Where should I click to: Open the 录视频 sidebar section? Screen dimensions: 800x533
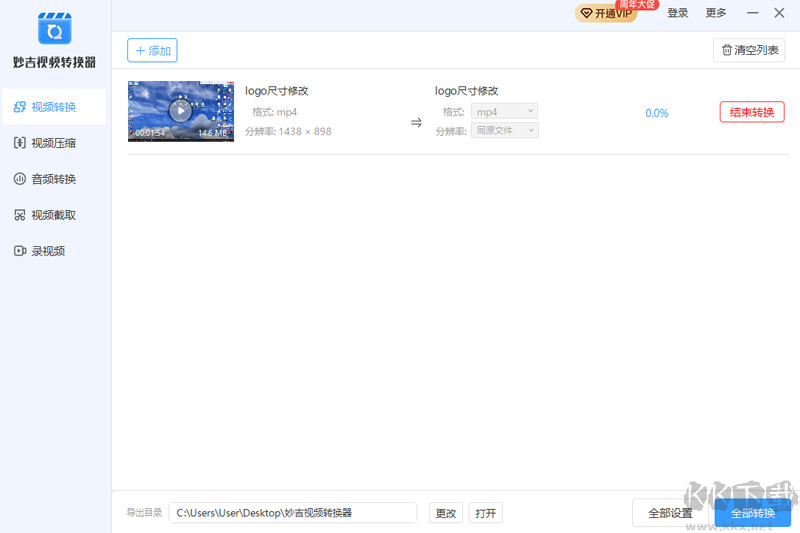click(54, 251)
